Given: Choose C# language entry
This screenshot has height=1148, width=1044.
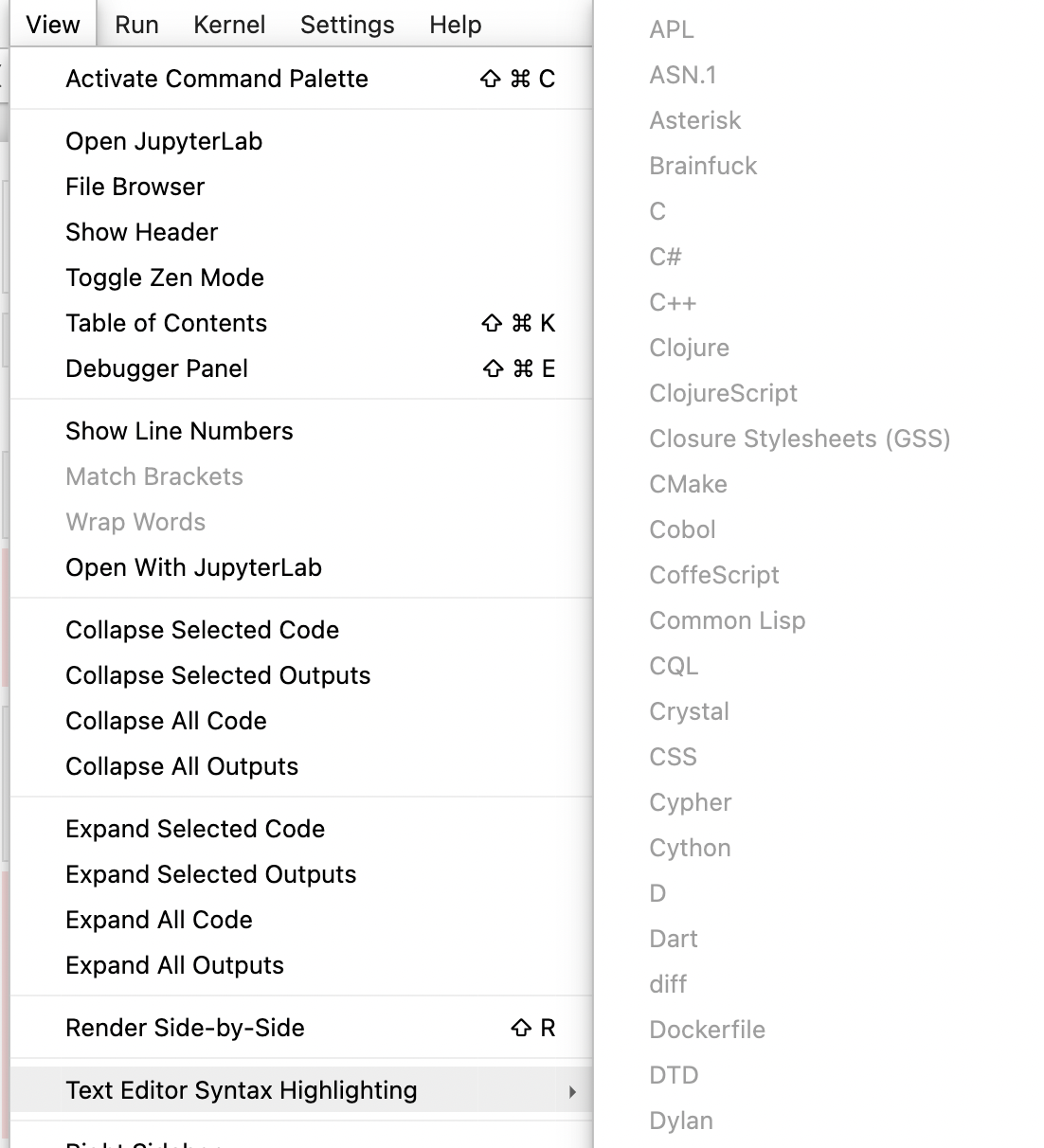Looking at the screenshot, I should click(x=665, y=257).
